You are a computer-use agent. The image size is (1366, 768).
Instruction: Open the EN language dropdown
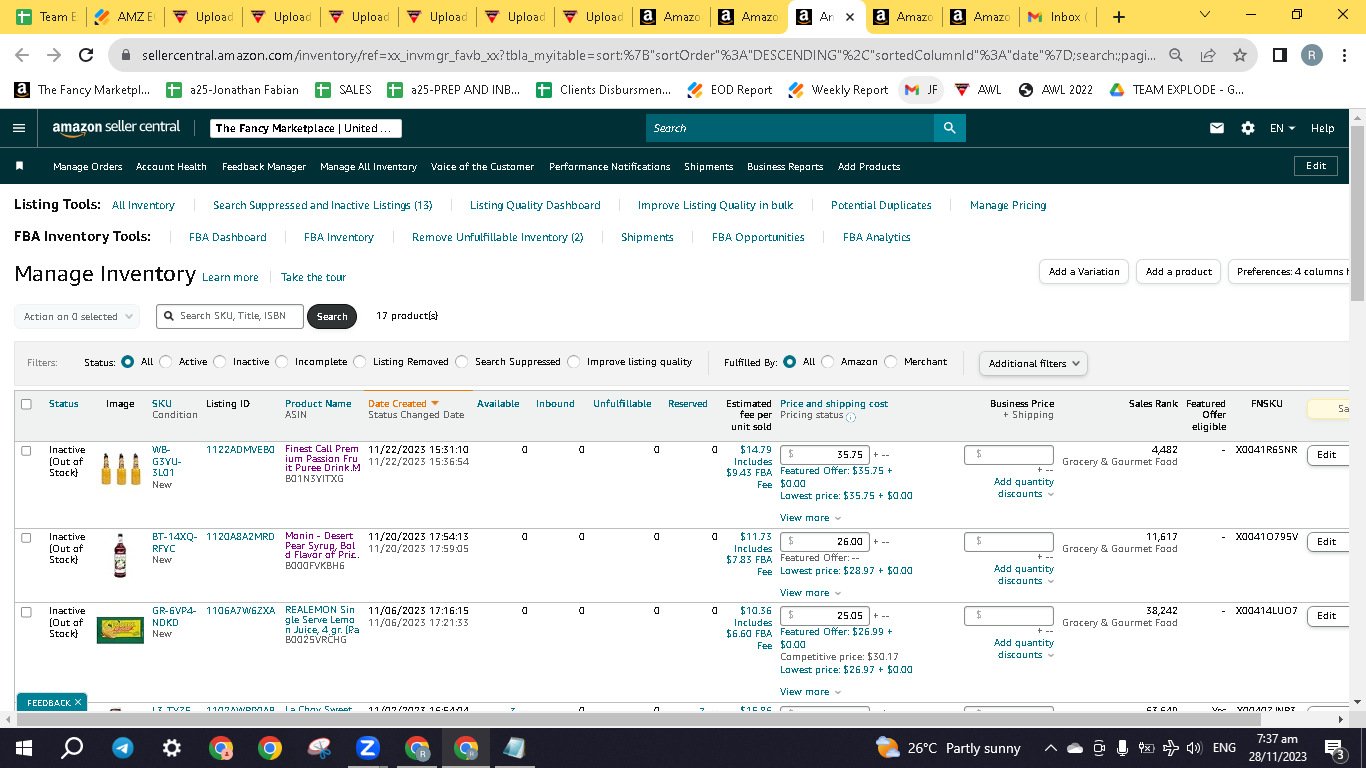click(x=1282, y=128)
